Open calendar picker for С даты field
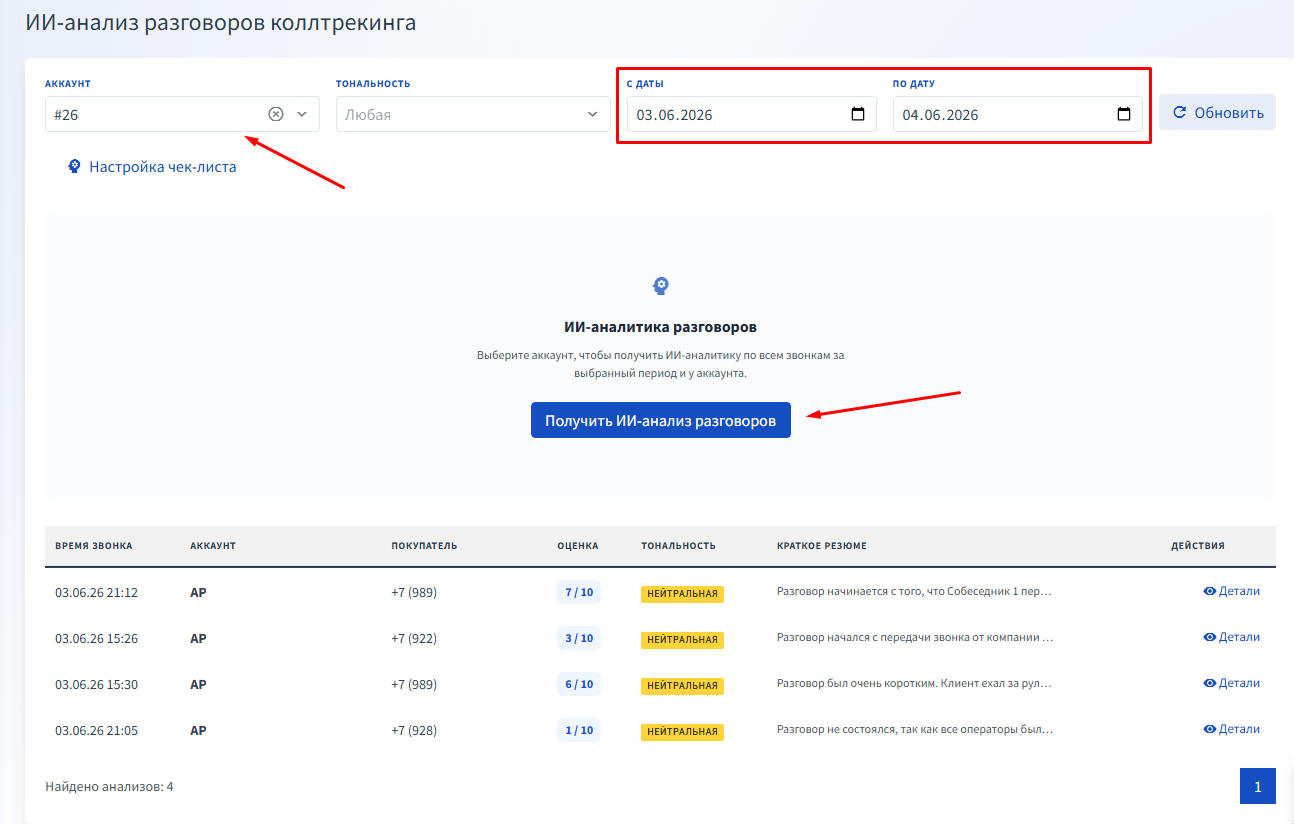The image size is (1294, 824). [x=858, y=114]
